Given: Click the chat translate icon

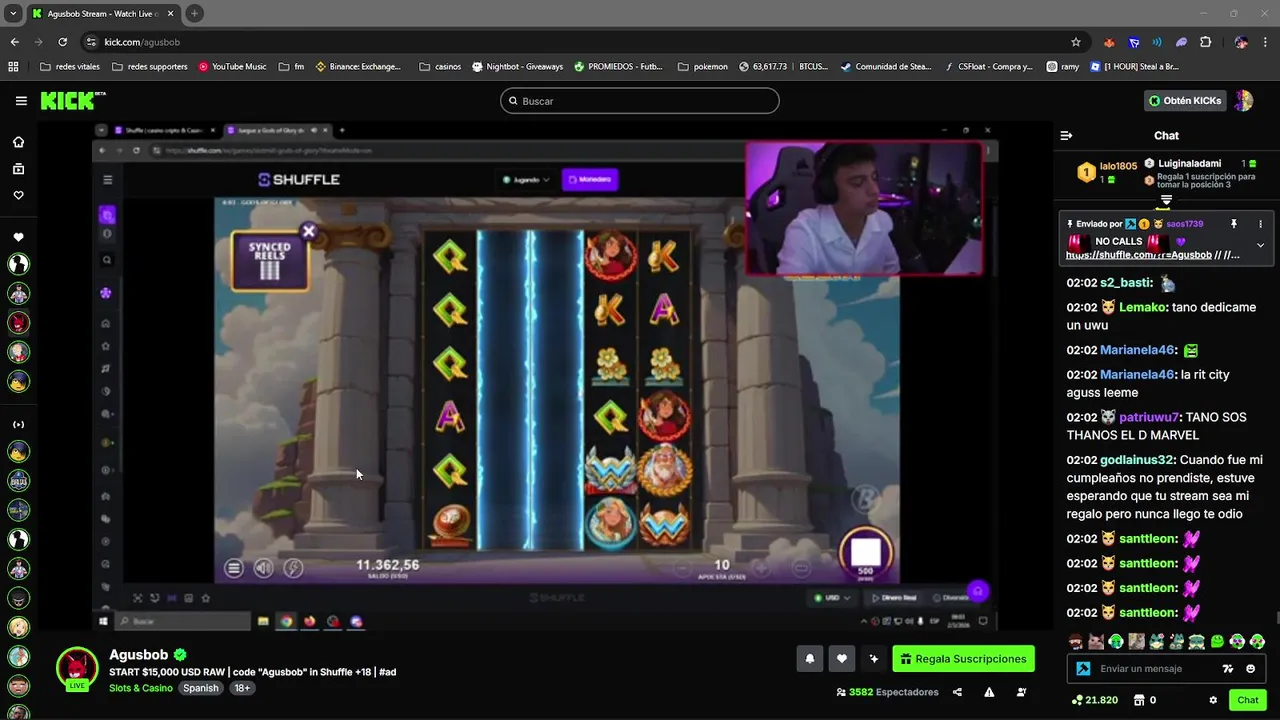Looking at the screenshot, I should (x=1228, y=669).
